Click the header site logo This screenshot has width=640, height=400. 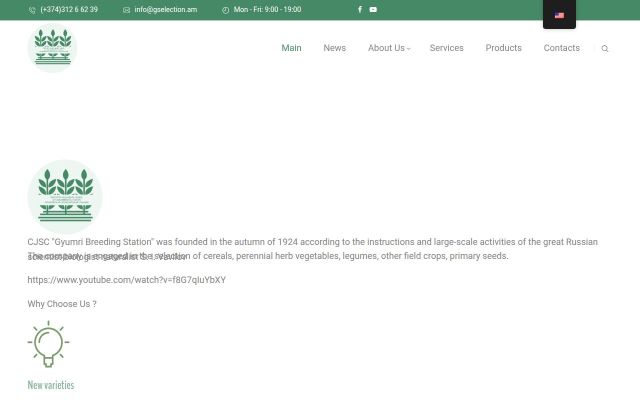(52, 48)
